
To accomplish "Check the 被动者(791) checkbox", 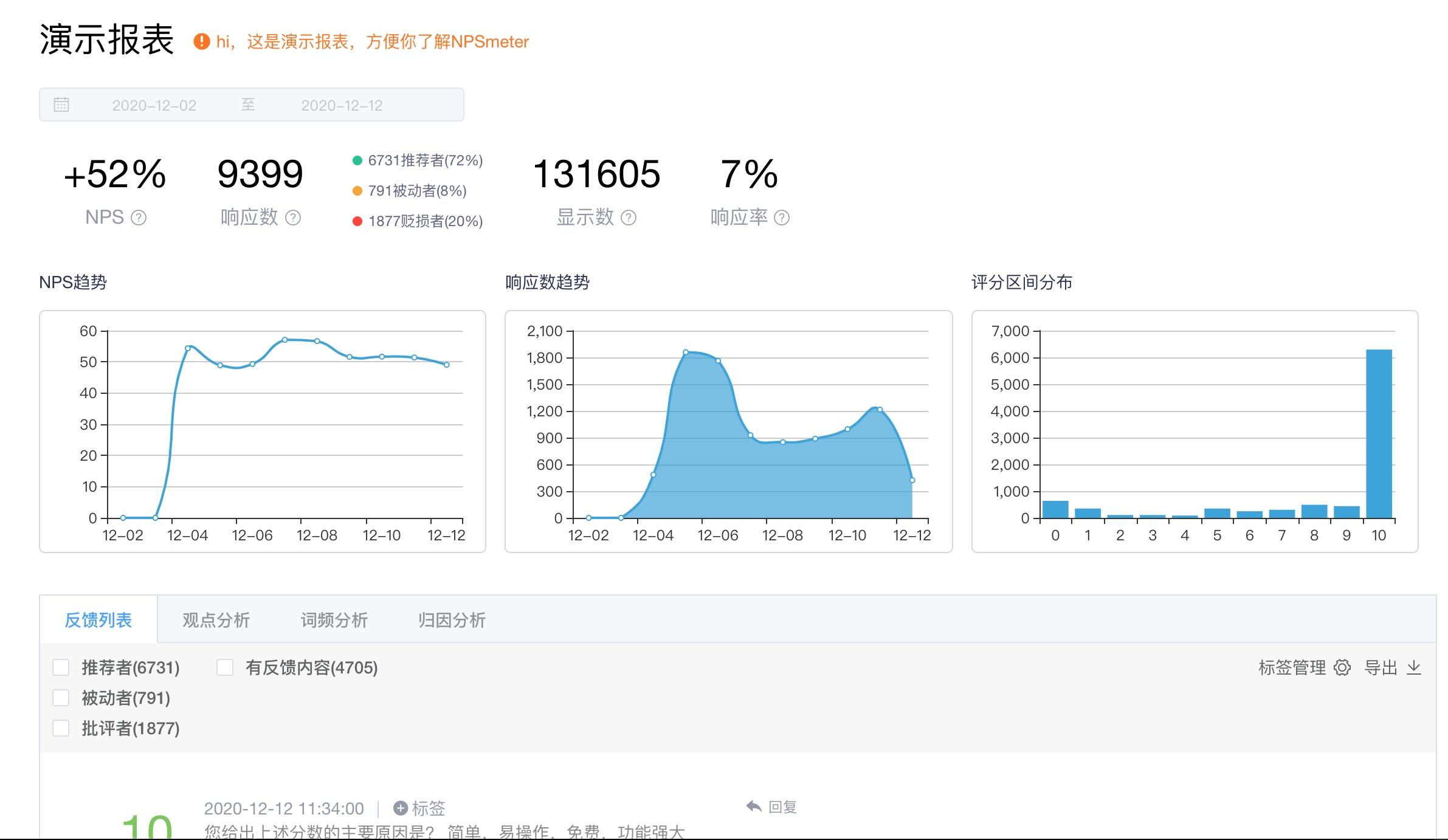I will click(x=61, y=698).
